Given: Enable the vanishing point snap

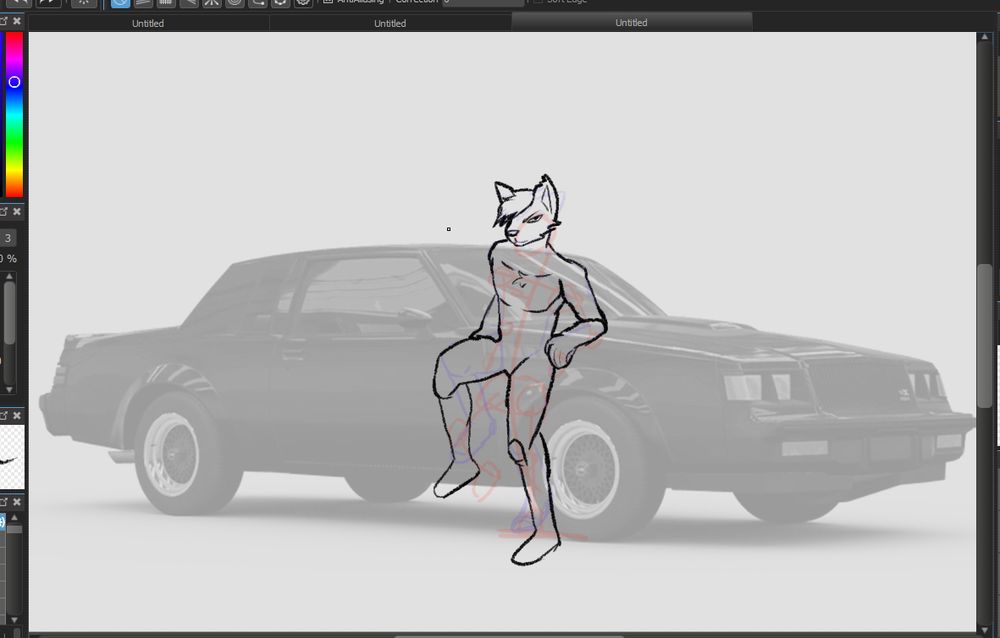Looking at the screenshot, I should point(189,2).
